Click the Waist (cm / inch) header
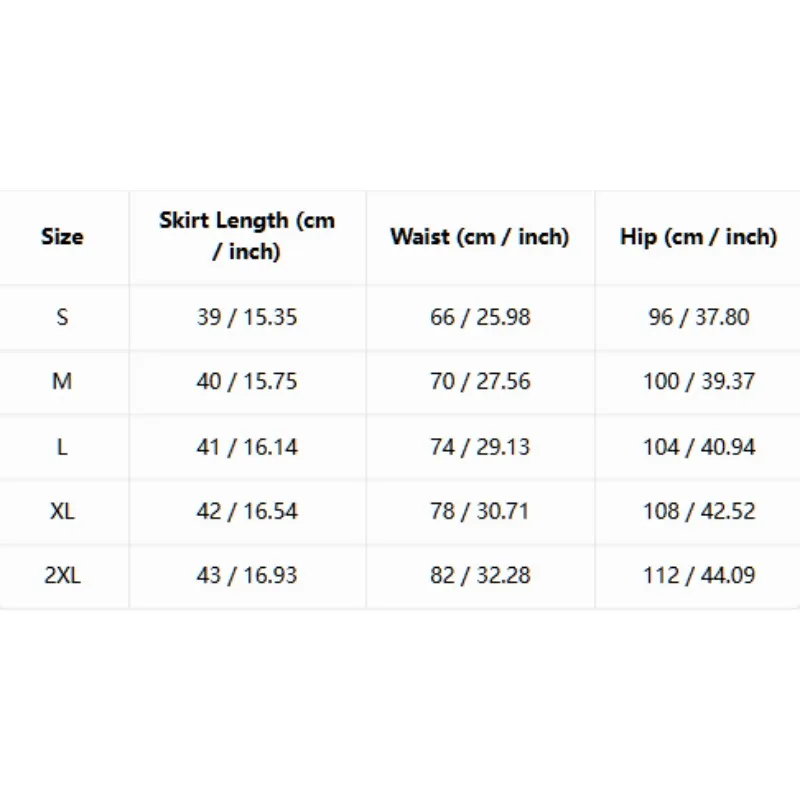Image resolution: width=800 pixels, height=800 pixels. tap(480, 237)
